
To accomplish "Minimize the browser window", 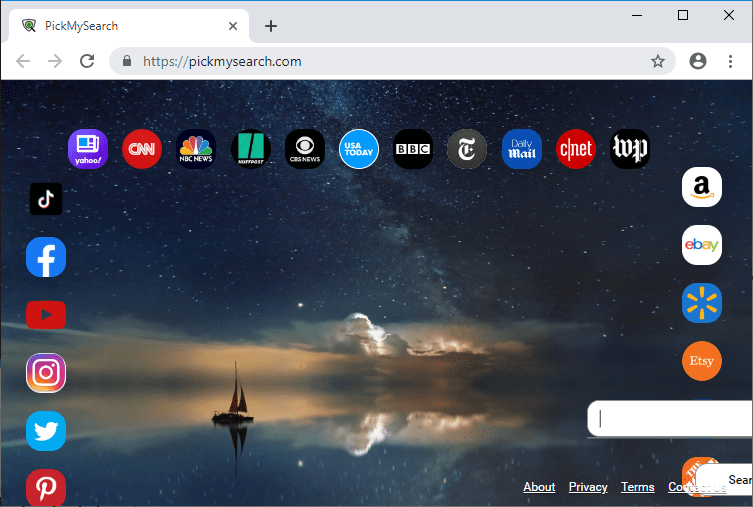I will (637, 15).
